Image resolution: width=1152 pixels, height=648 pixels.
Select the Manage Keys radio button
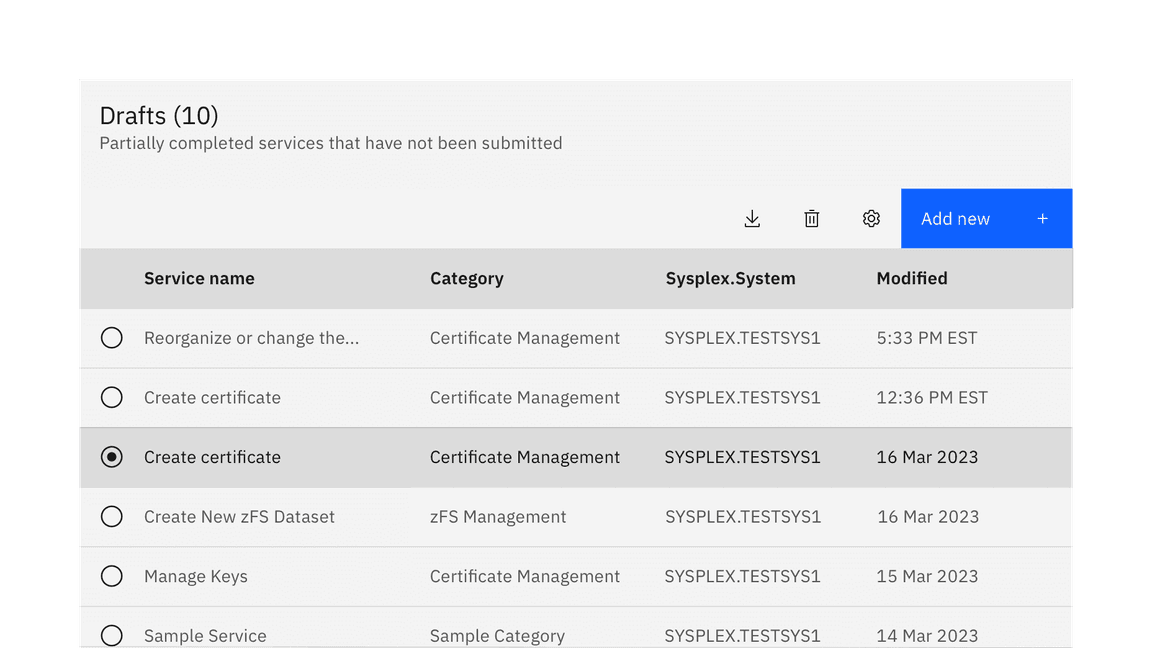(x=111, y=576)
